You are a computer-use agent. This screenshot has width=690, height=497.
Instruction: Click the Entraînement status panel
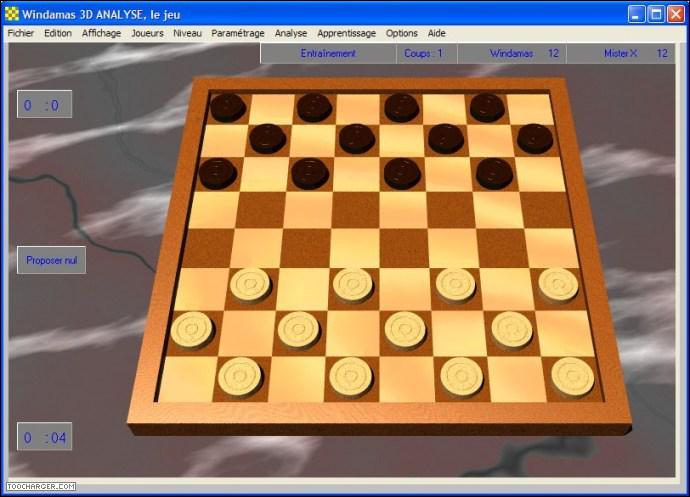coord(328,54)
